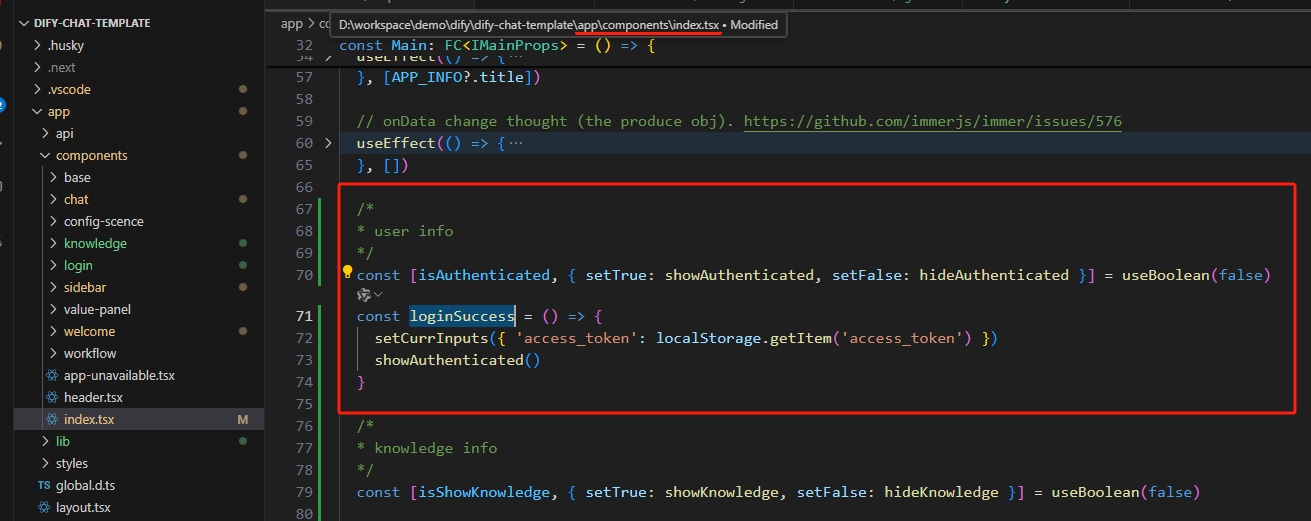The image size is (1311, 521).
Task: Click the "app" breadcrumb item
Action: coord(291,24)
